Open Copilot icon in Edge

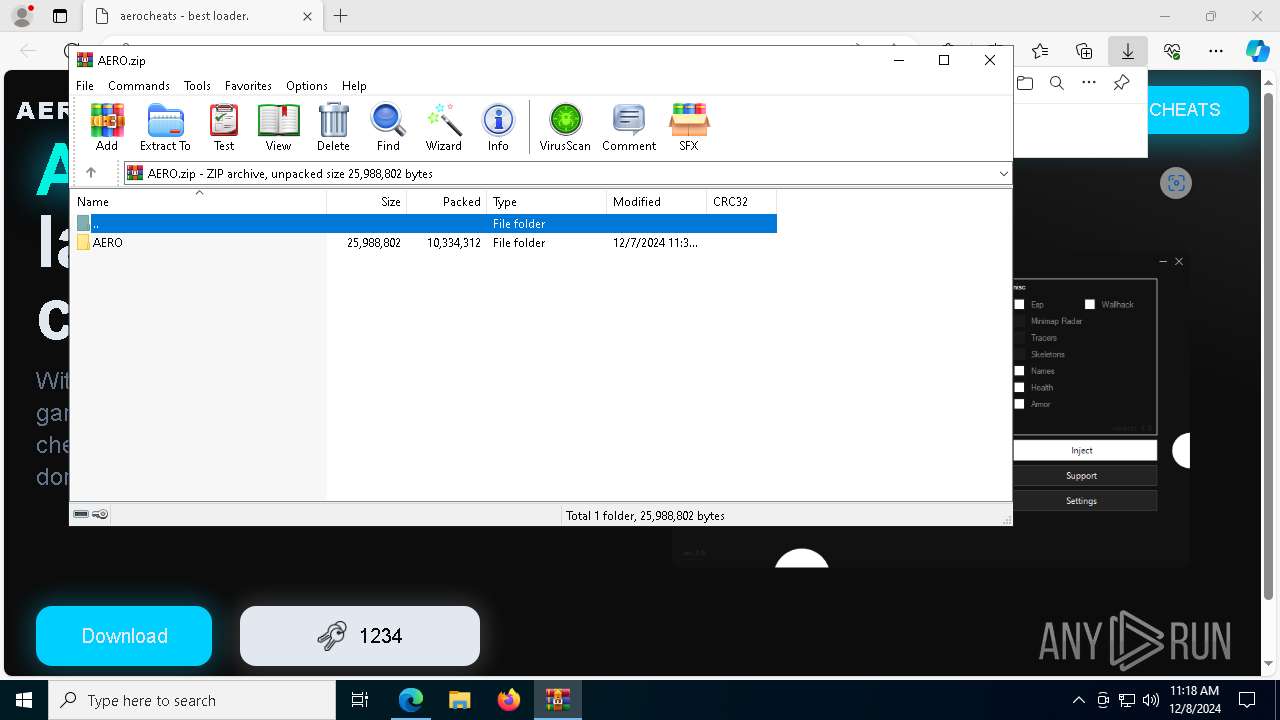click(1257, 51)
